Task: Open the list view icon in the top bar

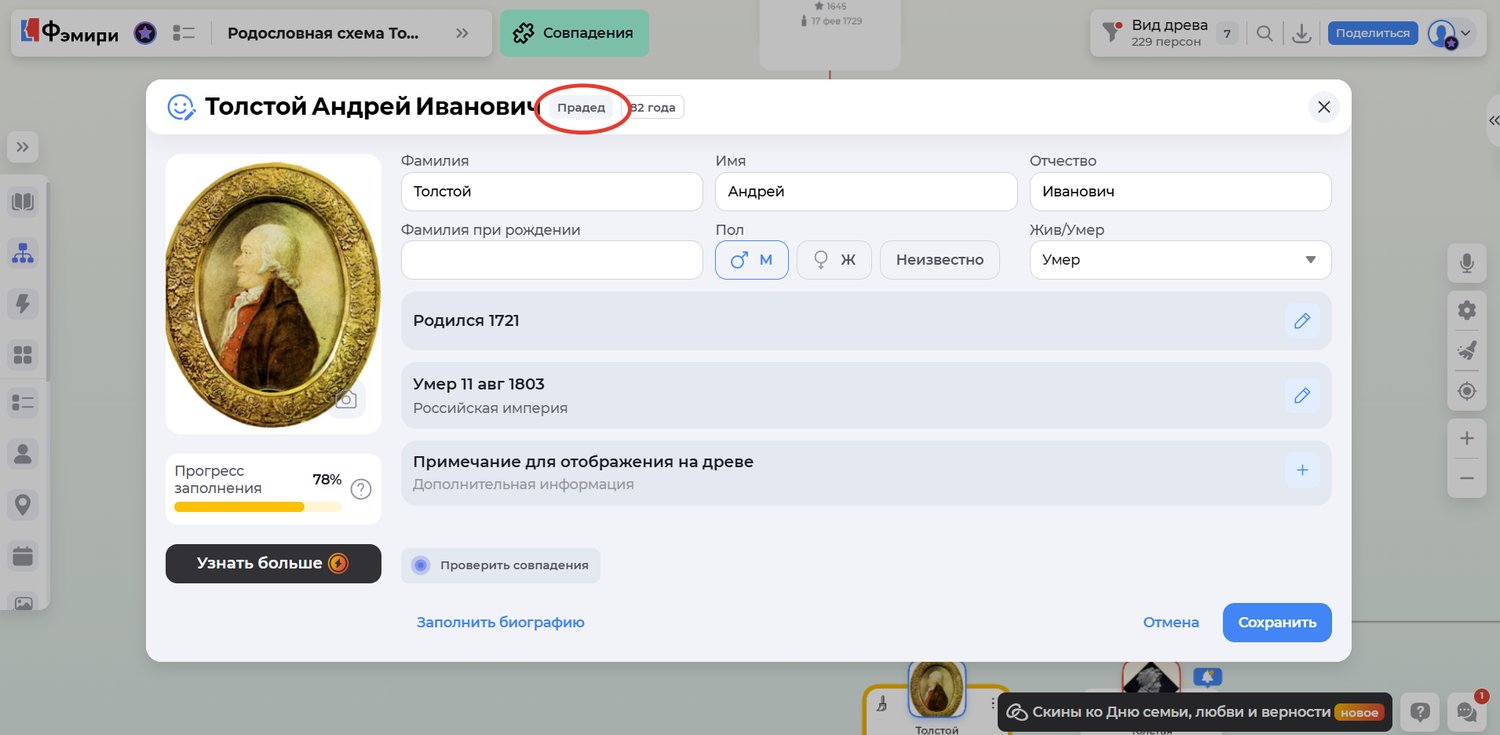Action: pos(183,33)
